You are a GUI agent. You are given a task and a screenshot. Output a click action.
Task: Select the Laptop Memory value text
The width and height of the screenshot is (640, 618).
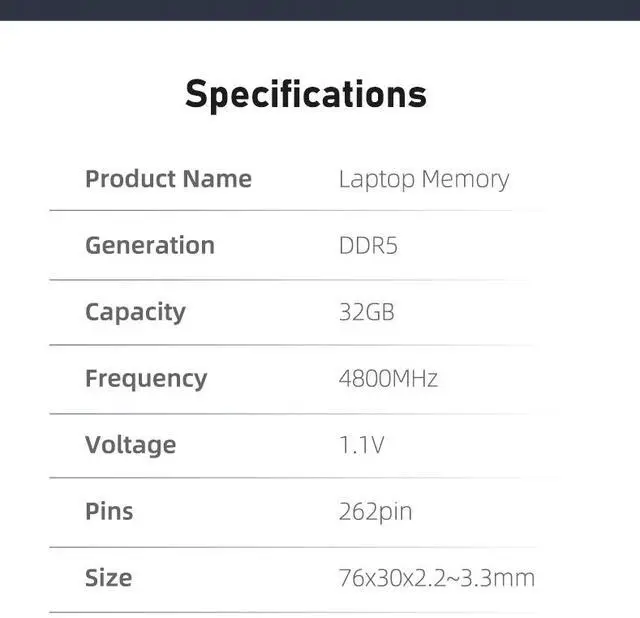[x=423, y=179]
